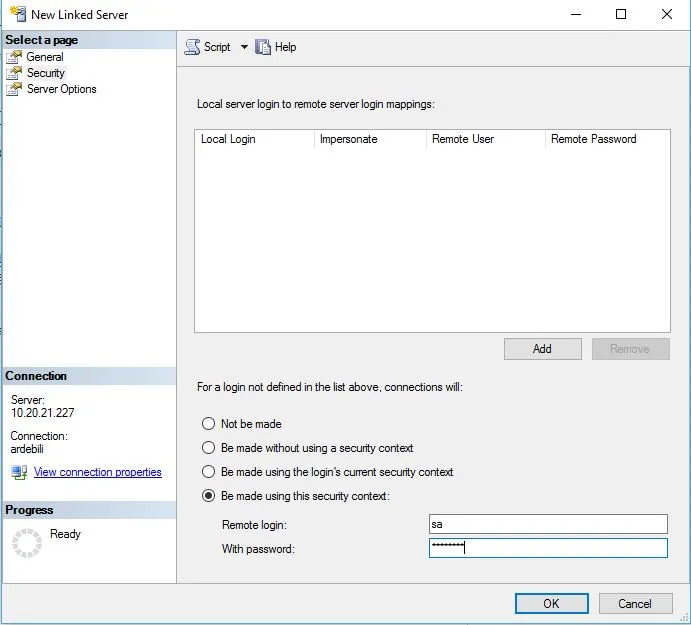Image resolution: width=691 pixels, height=625 pixels.
Task: Click the progress spinner icon
Action: (x=27, y=543)
